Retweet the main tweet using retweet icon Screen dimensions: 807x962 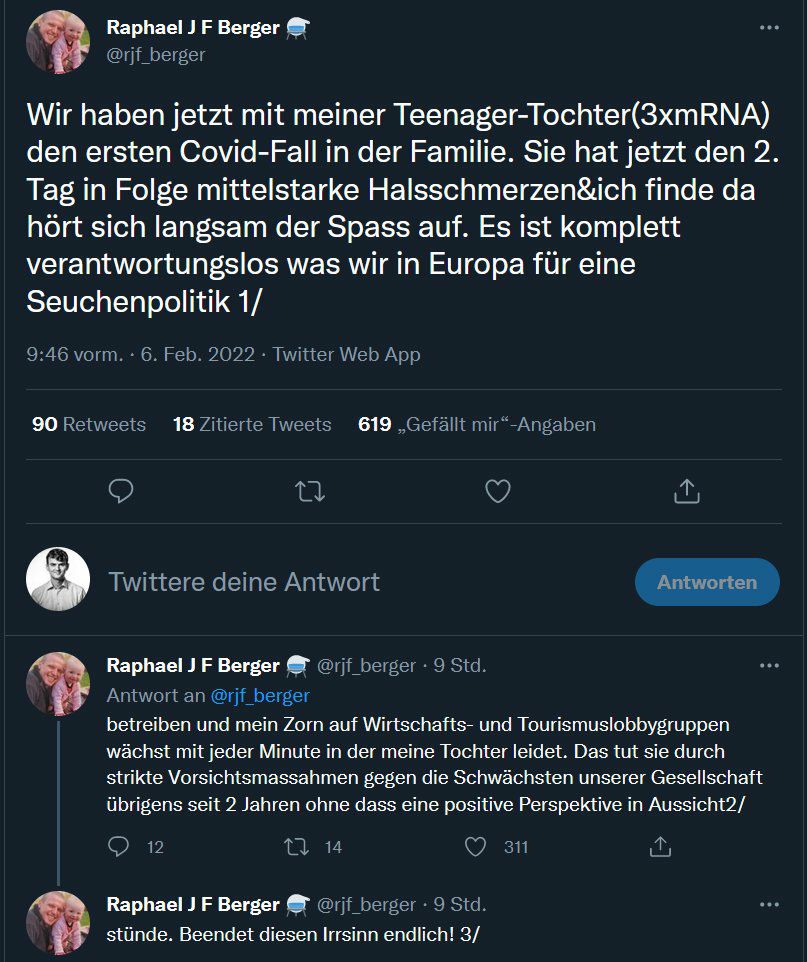click(310, 491)
